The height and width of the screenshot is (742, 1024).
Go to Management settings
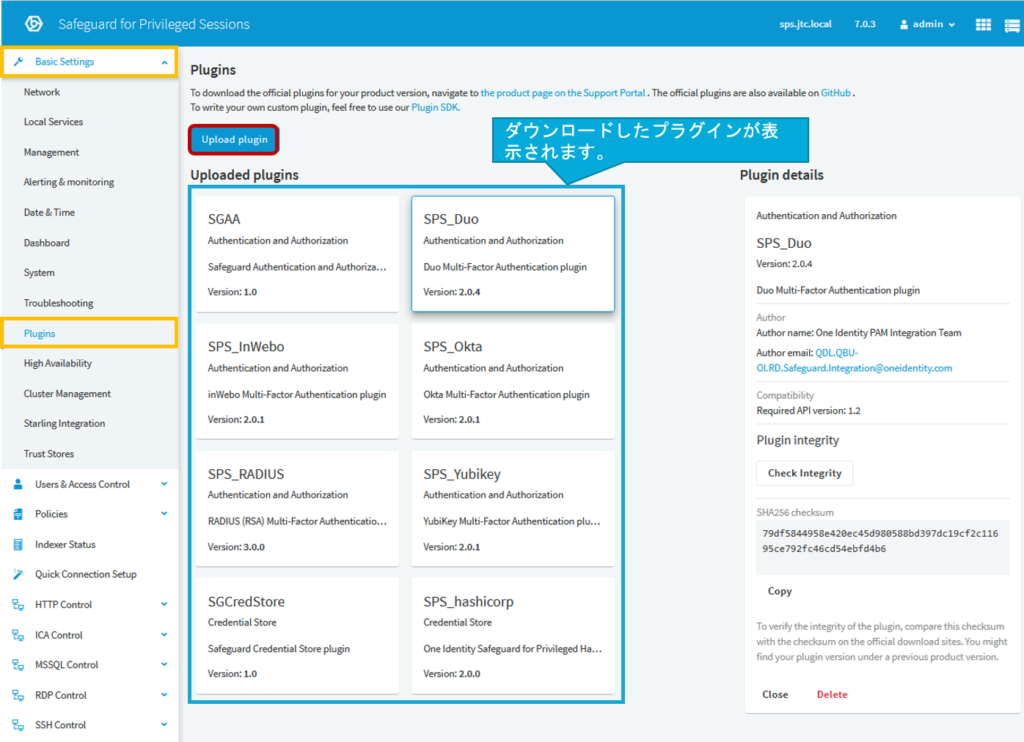pyautogui.click(x=52, y=152)
